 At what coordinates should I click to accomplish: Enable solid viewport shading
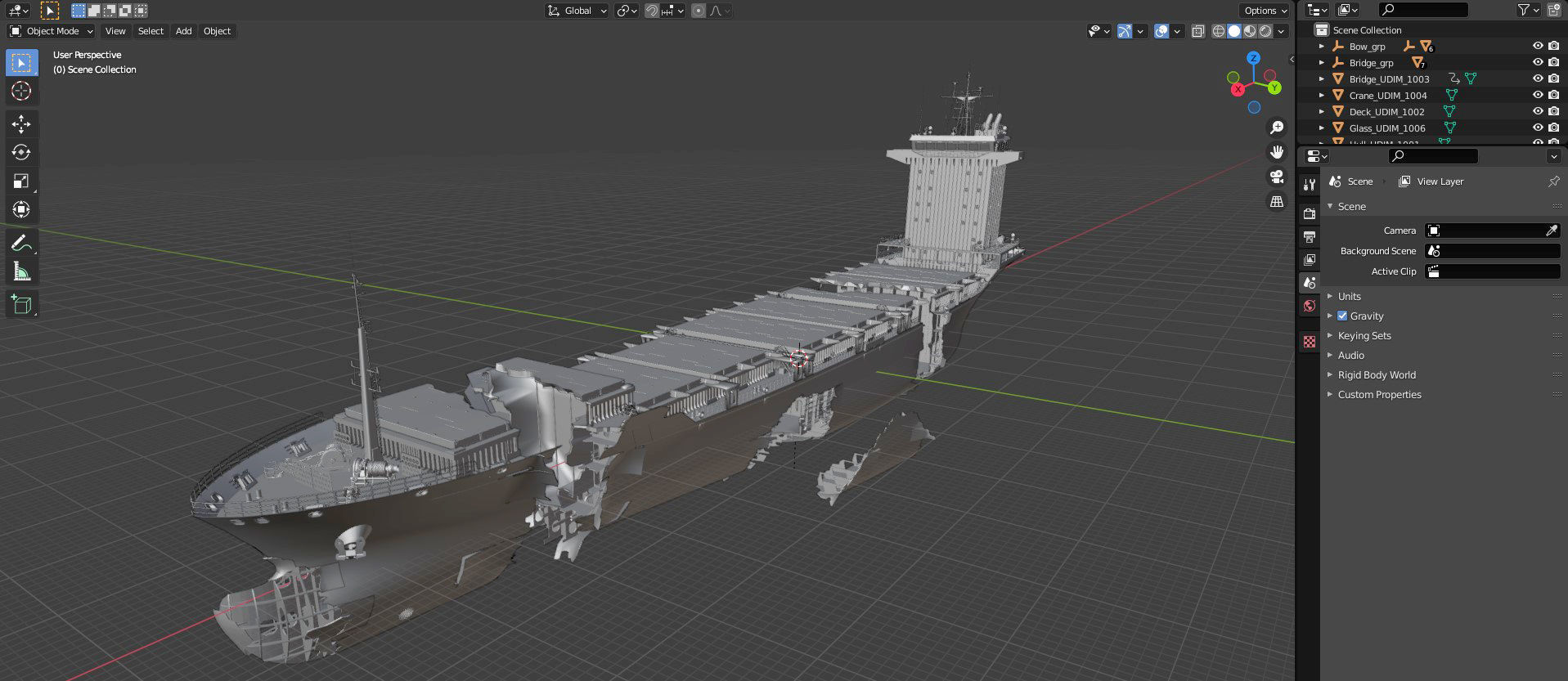coord(1234,31)
